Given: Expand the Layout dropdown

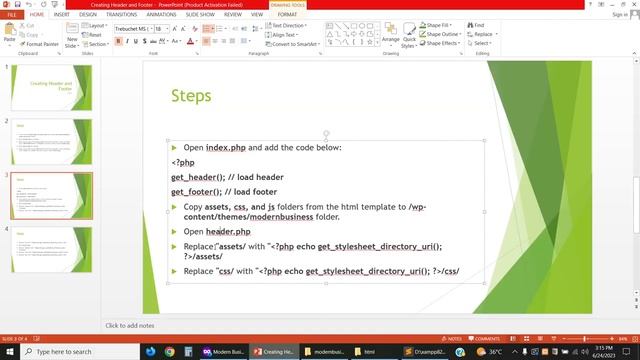Looking at the screenshot, I should [x=95, y=26].
